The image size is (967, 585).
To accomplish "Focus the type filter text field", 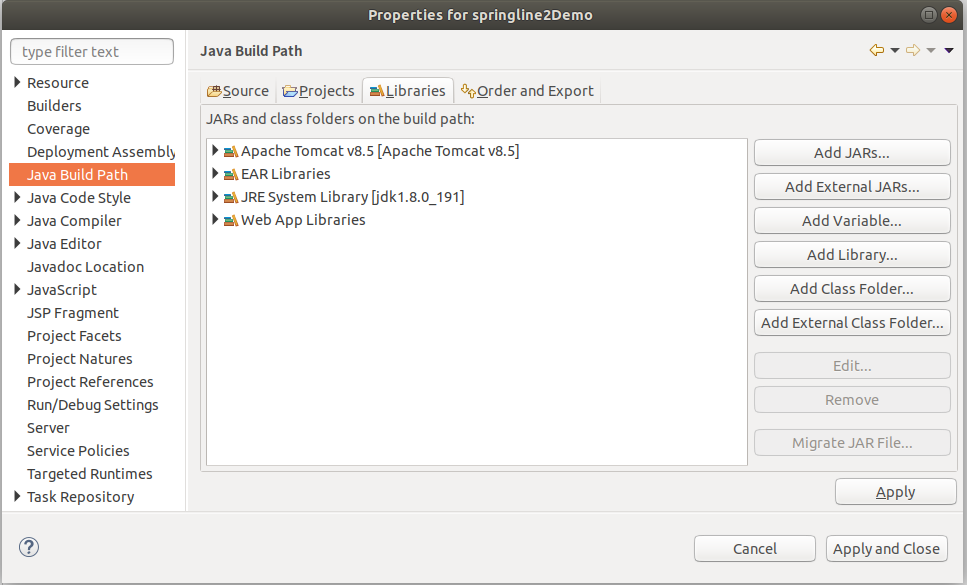I will [92, 52].
